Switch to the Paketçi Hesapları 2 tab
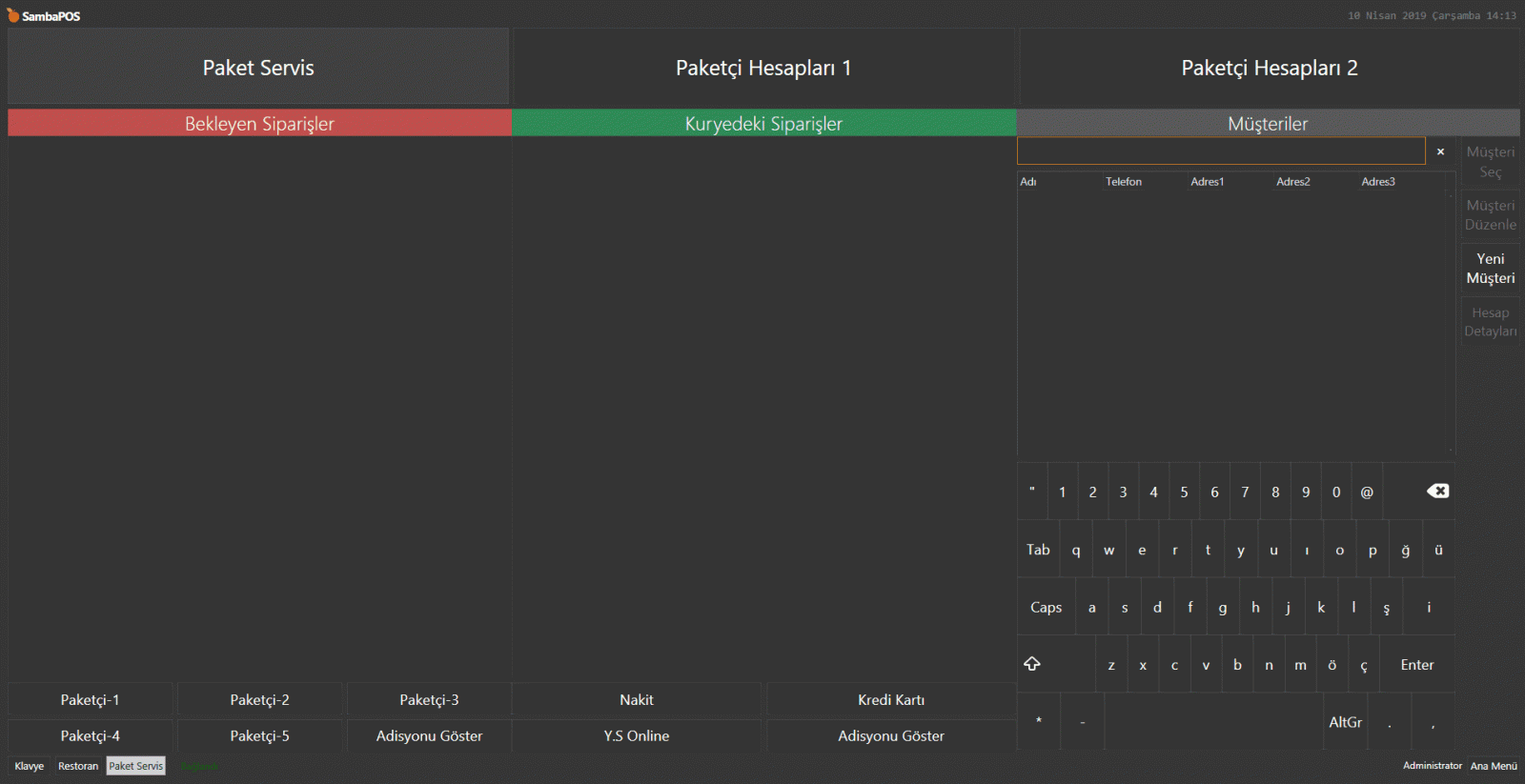The image size is (1525, 784). tap(1269, 68)
